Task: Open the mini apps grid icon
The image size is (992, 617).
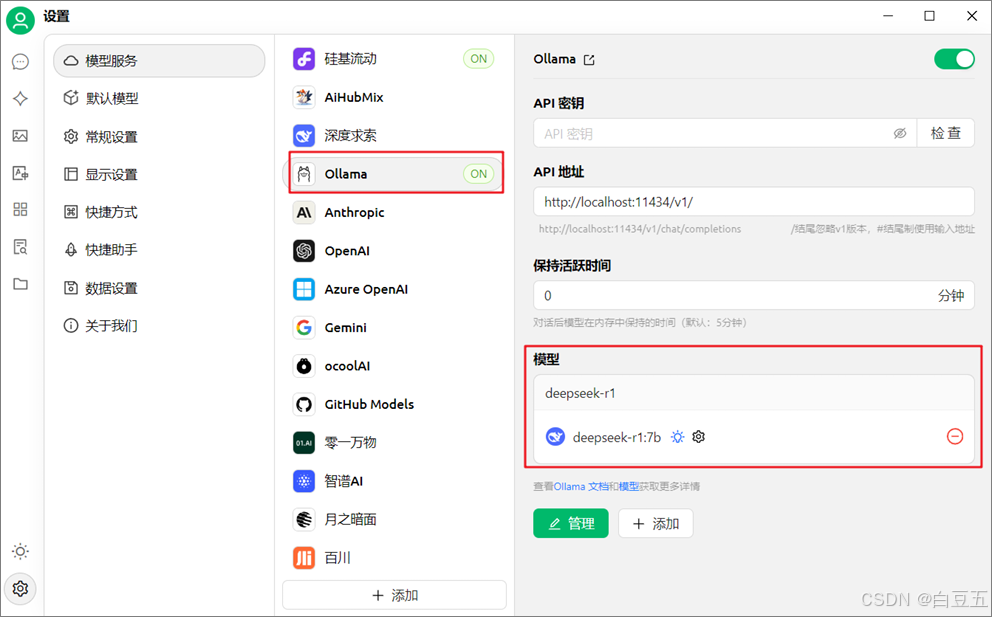Action: (x=20, y=209)
